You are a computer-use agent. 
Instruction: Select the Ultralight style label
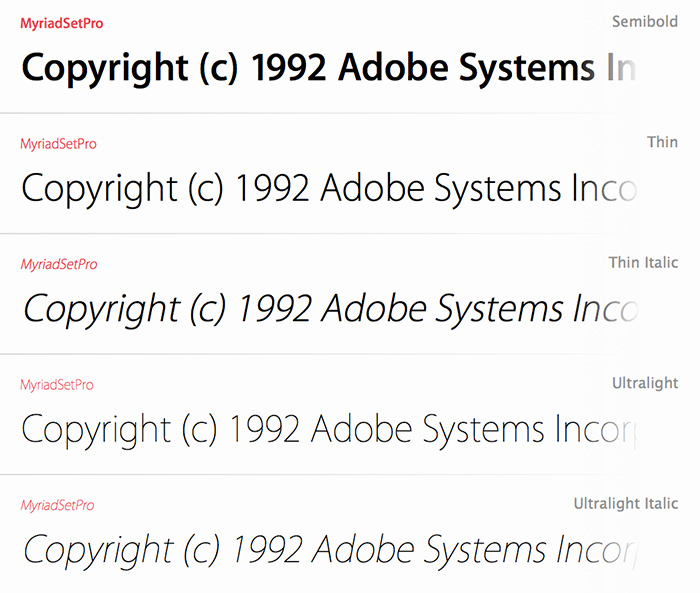click(x=645, y=383)
